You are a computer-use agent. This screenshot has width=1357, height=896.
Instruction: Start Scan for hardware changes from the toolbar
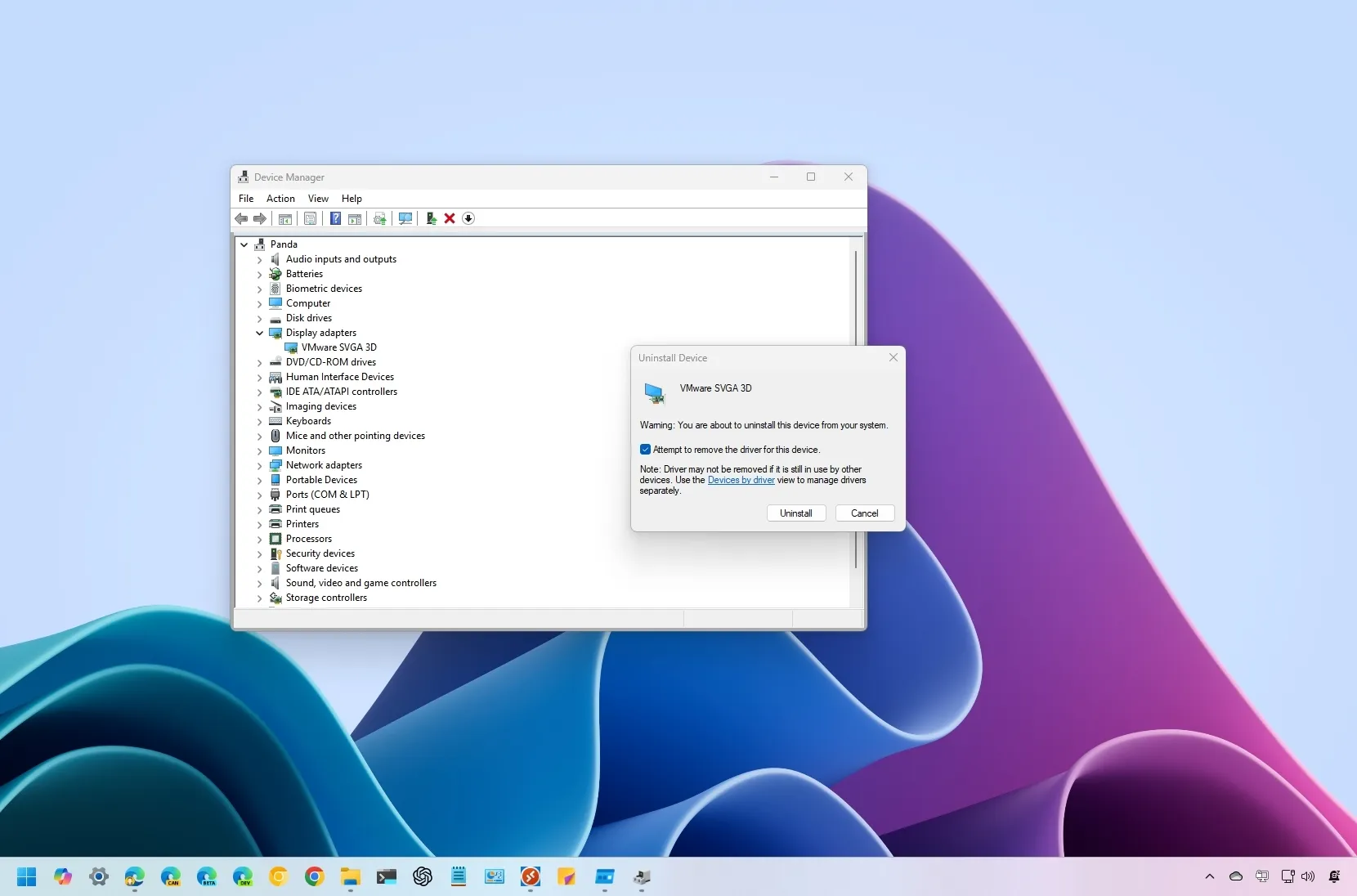point(405,218)
